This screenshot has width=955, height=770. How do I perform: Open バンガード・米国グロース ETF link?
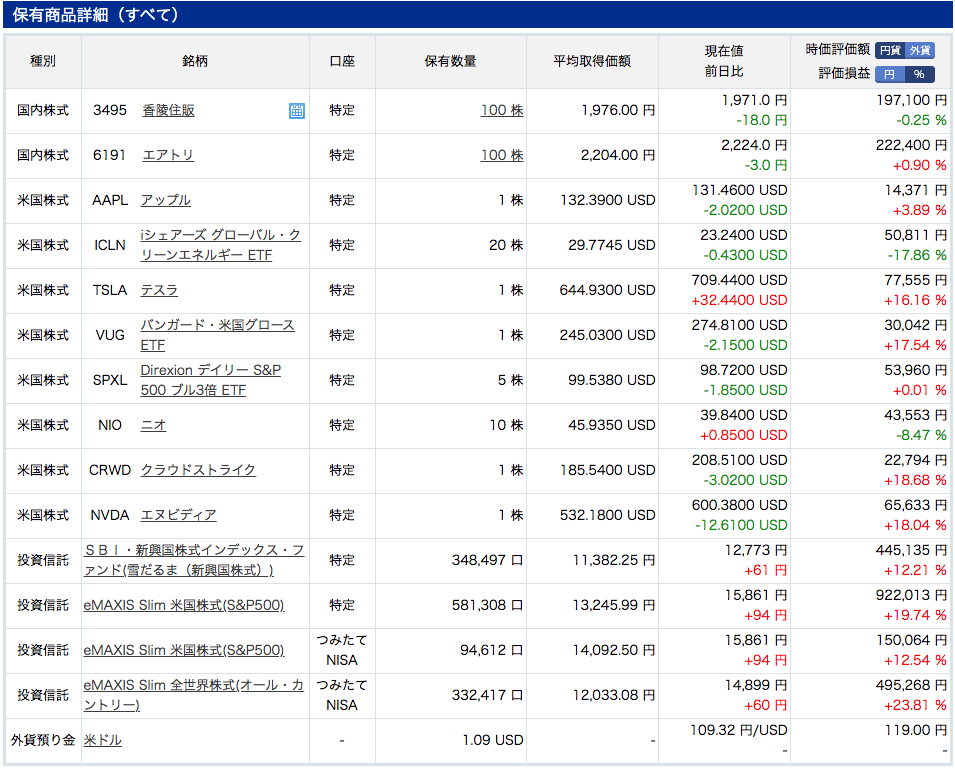[x=217, y=335]
